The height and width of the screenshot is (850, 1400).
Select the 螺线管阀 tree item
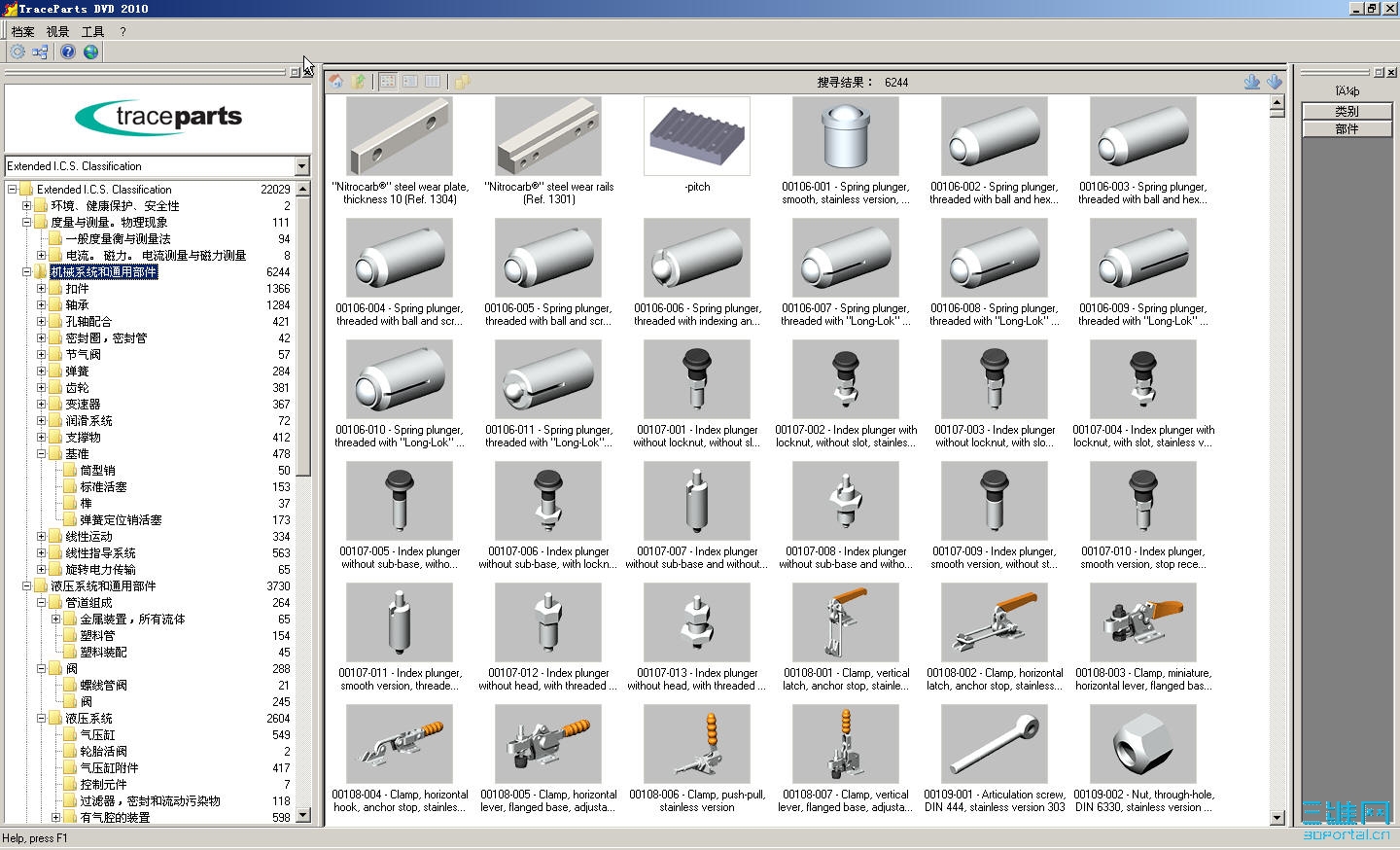pyautogui.click(x=103, y=686)
